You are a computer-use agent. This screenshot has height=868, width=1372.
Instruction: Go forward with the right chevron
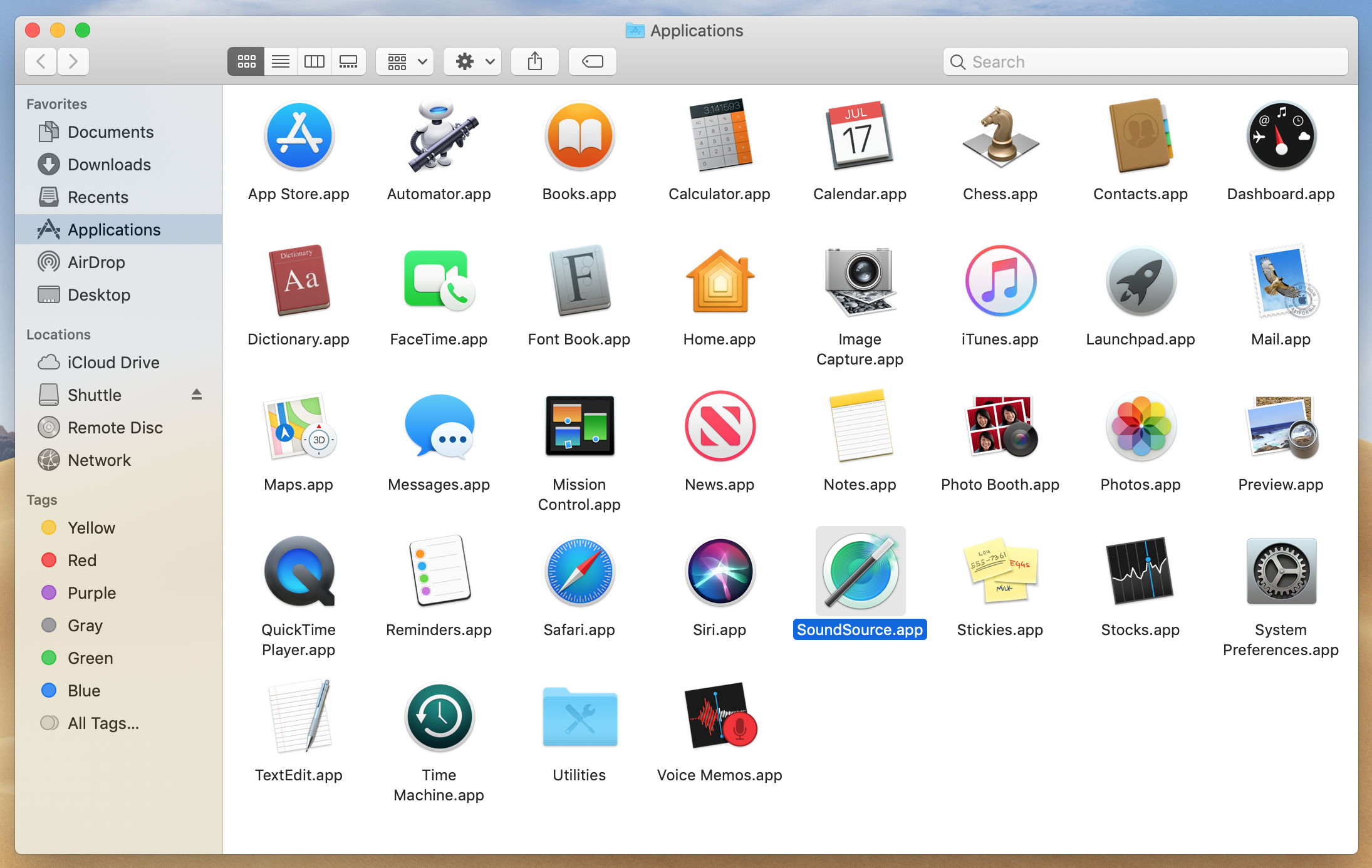click(73, 61)
